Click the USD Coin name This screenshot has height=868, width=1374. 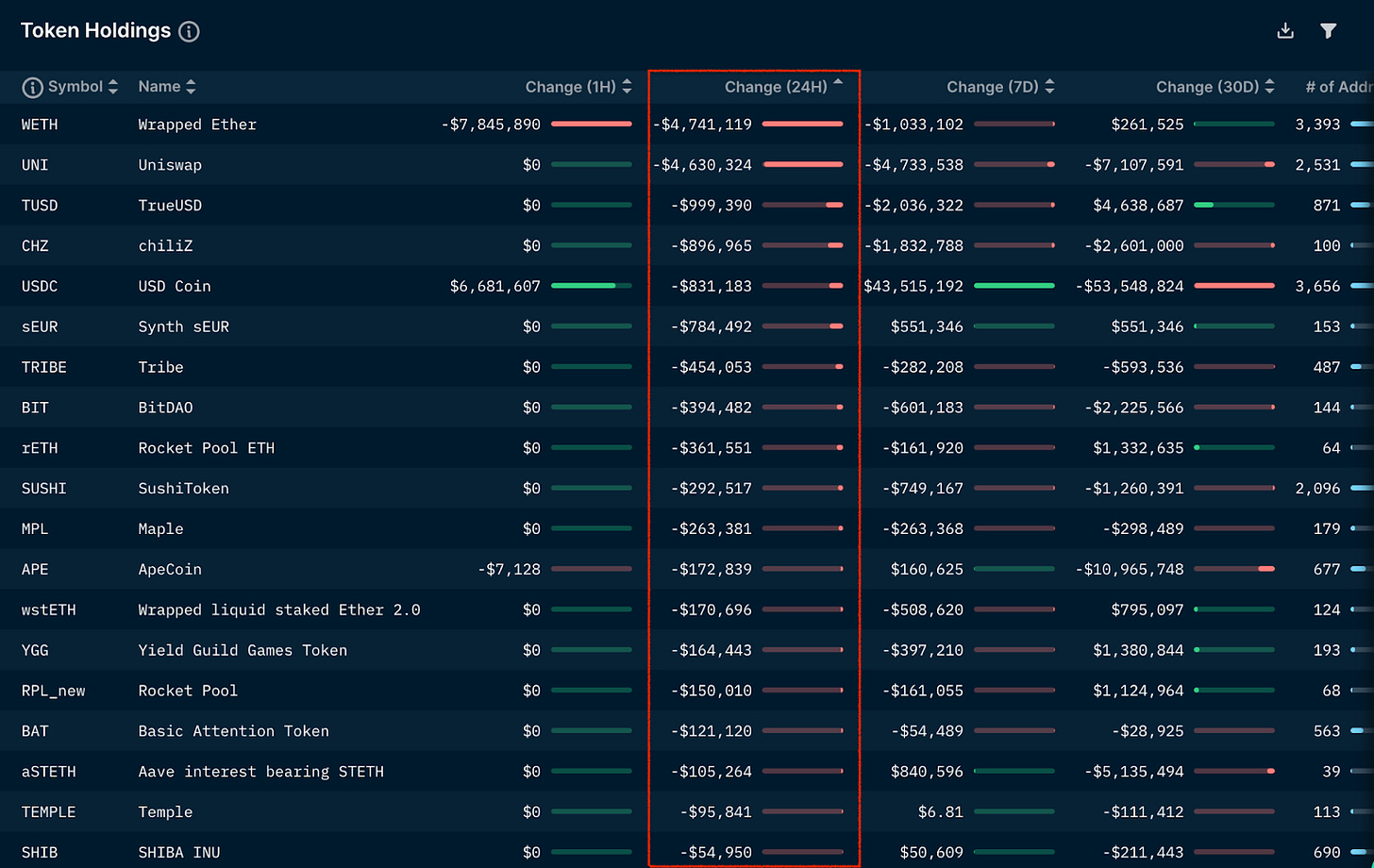coord(175,287)
